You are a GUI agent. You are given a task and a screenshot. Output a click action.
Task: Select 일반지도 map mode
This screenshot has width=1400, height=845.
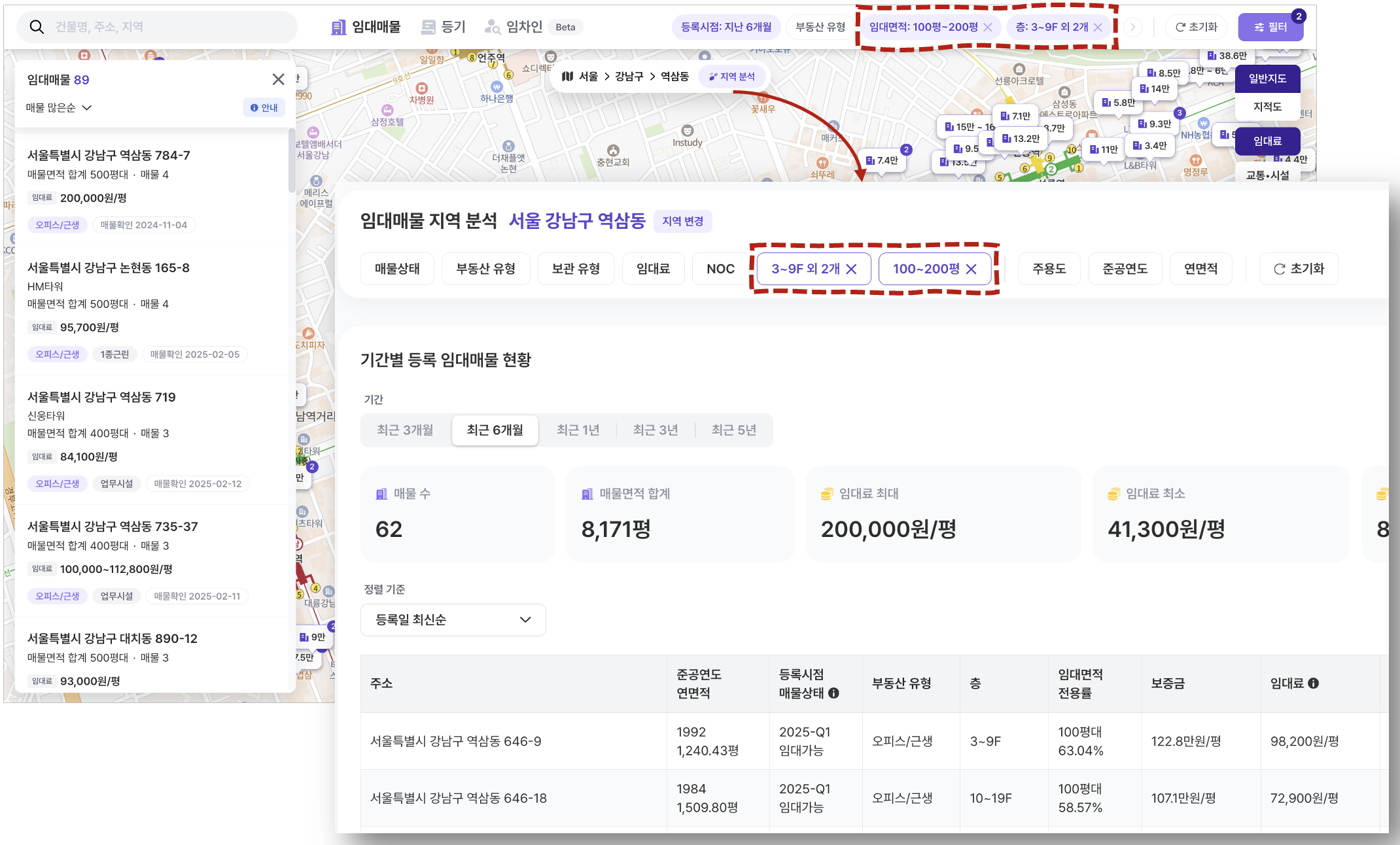coord(1267,78)
